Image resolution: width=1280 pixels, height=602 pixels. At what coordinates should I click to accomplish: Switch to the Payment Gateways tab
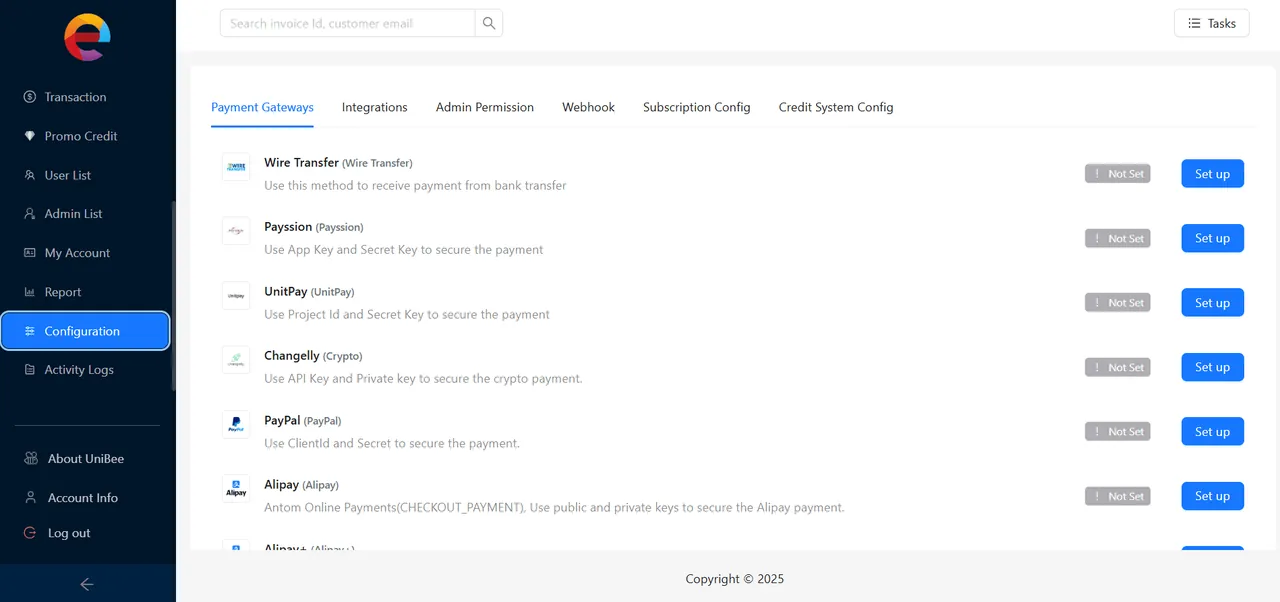click(262, 107)
